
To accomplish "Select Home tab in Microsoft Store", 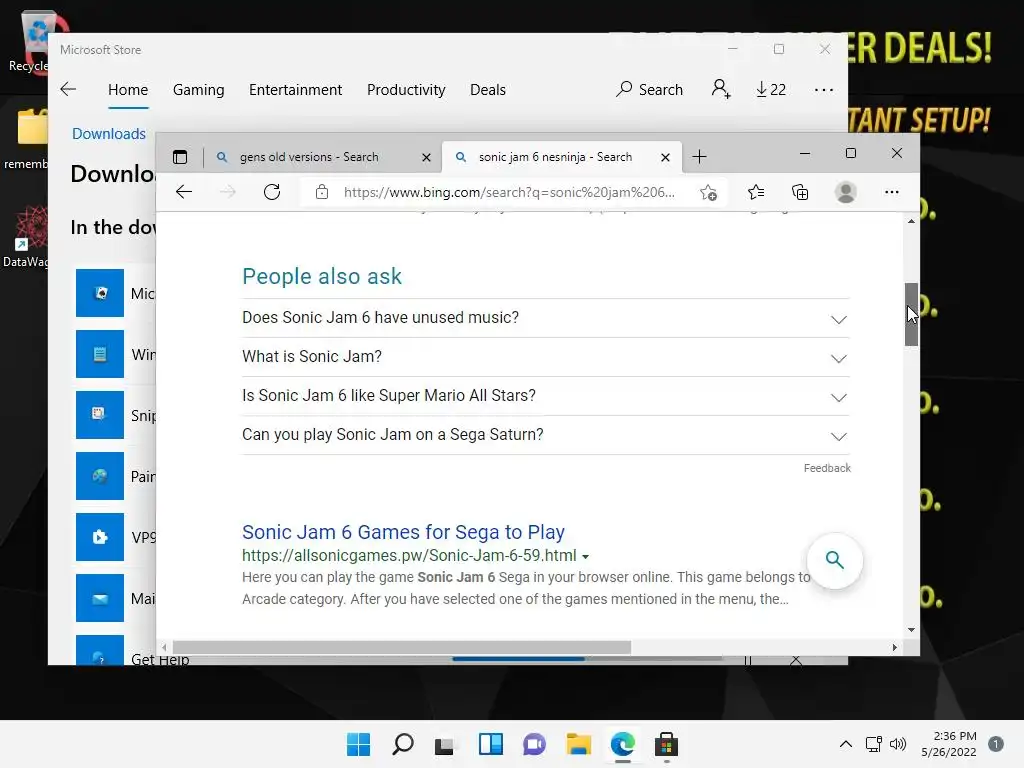I will pyautogui.click(x=128, y=89).
